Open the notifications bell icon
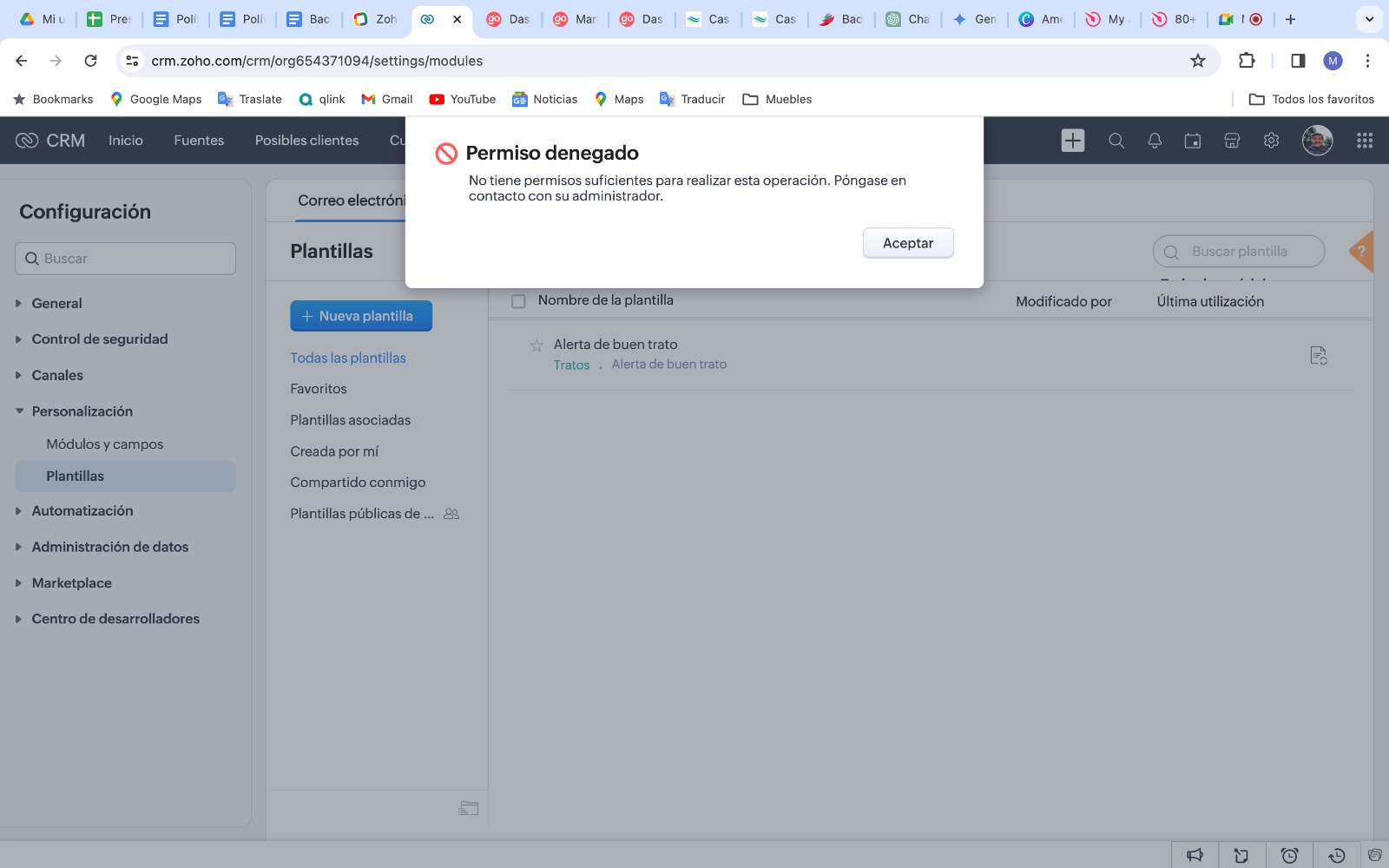This screenshot has height=868, width=1389. pyautogui.click(x=1155, y=141)
